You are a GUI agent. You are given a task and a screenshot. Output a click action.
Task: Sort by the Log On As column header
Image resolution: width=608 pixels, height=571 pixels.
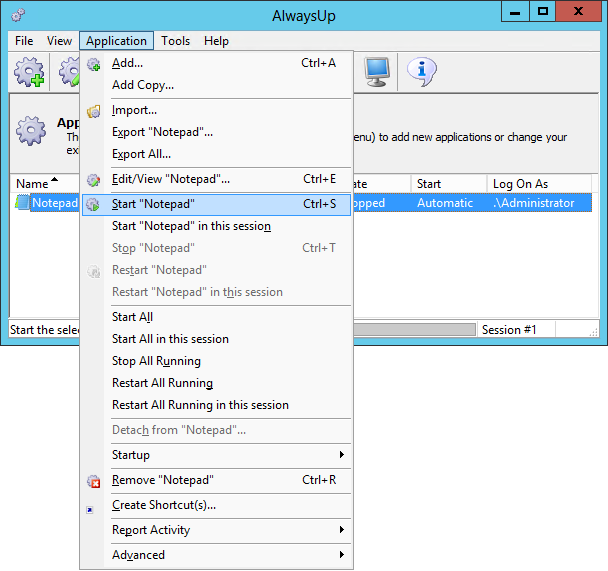click(539, 183)
